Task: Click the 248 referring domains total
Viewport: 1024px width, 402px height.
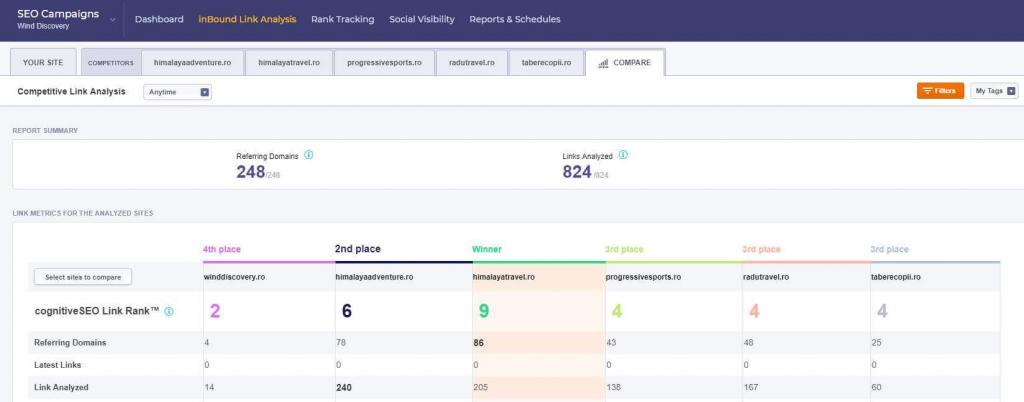Action: (x=251, y=172)
